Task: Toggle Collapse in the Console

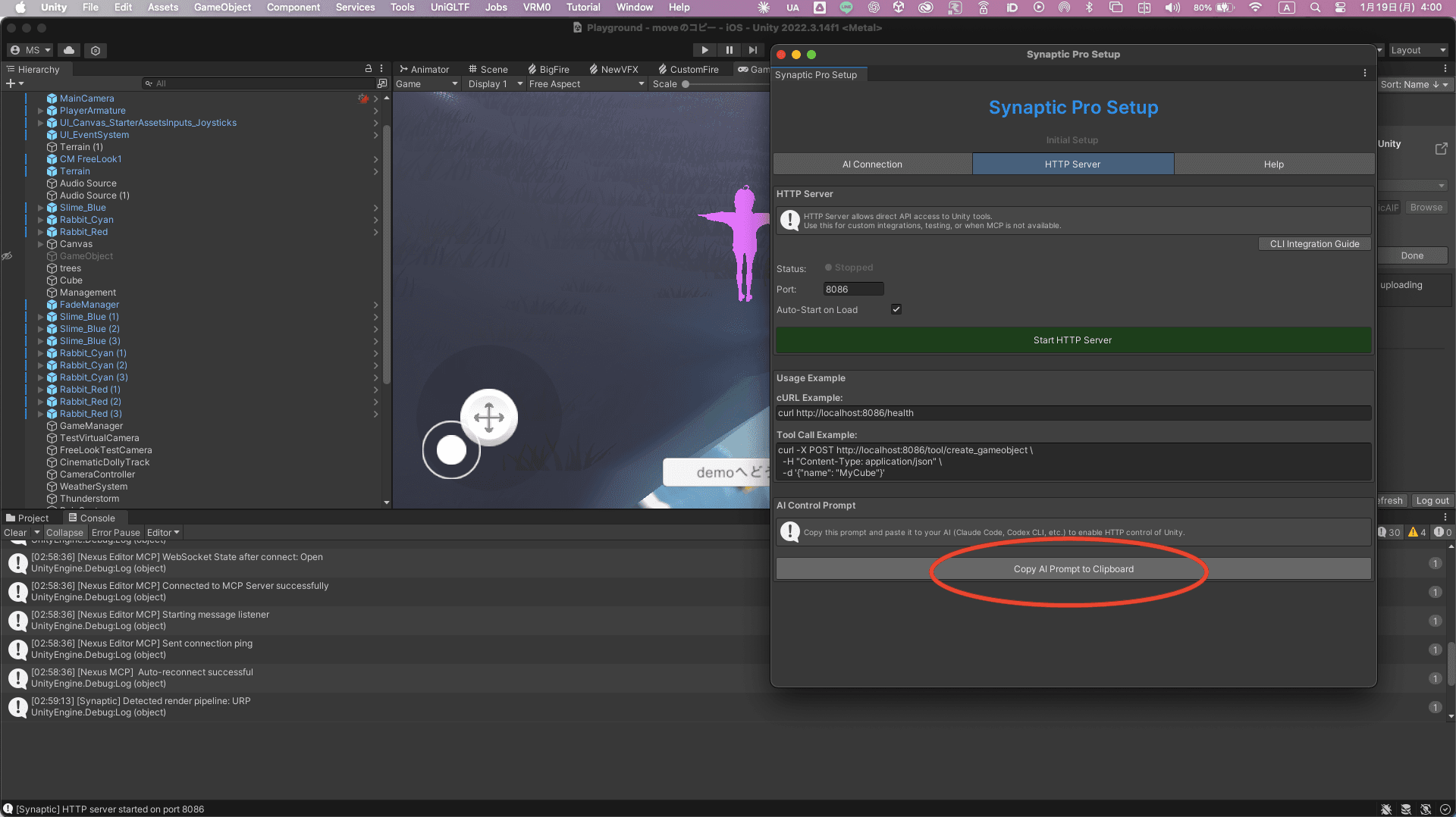Action: pos(64,532)
